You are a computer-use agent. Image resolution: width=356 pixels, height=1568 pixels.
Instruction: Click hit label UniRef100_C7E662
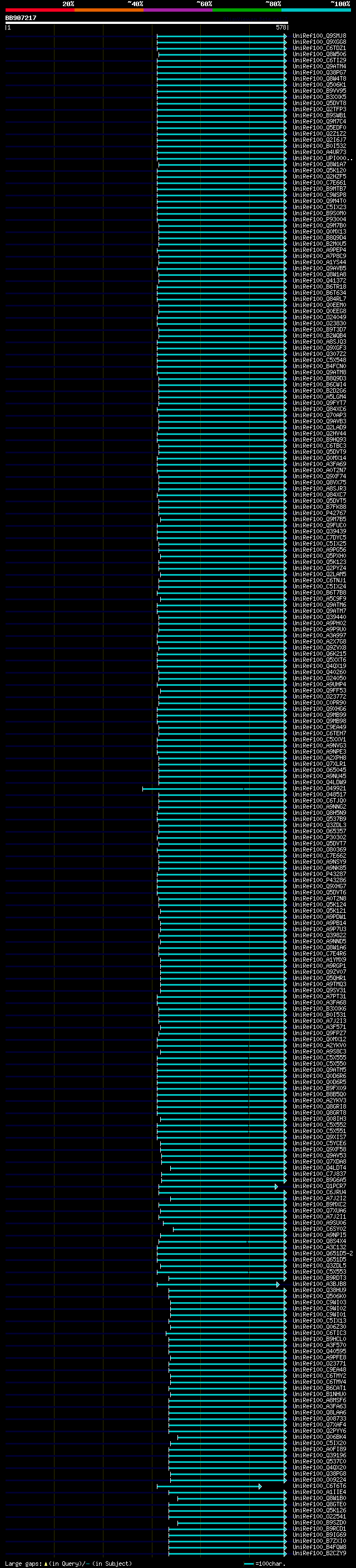click(319, 856)
